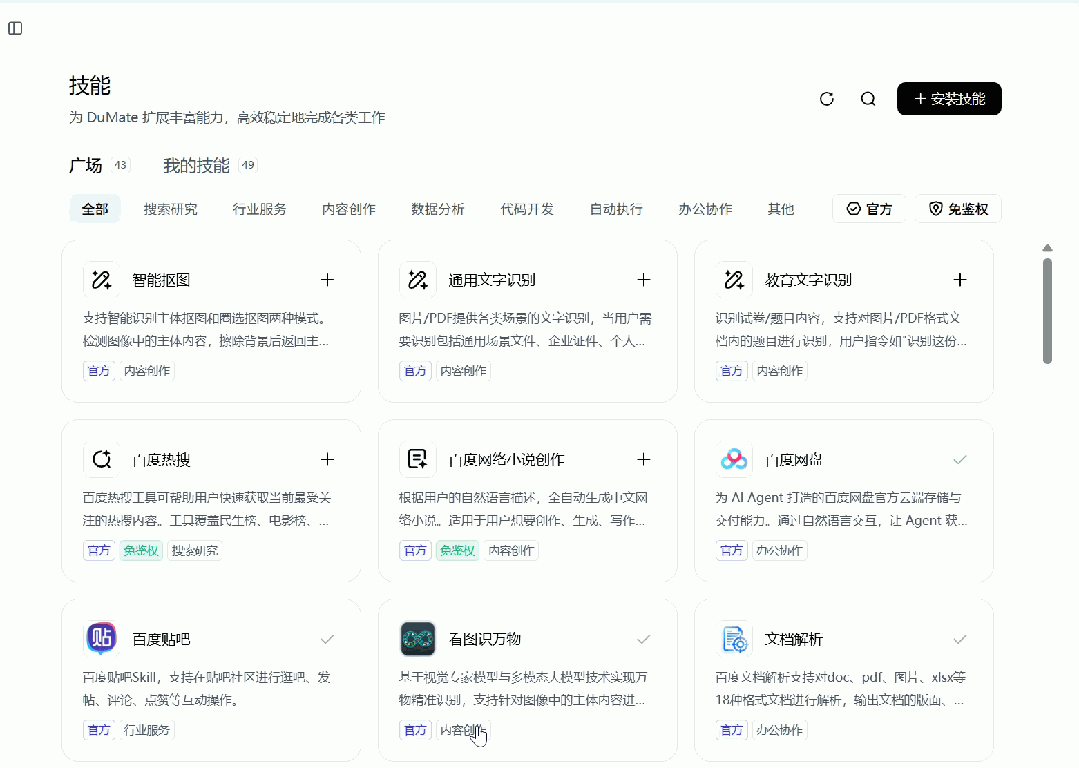This screenshot has width=1079, height=768.
Task: Open the 智能抠图 skill title
Action: [x=161, y=280]
